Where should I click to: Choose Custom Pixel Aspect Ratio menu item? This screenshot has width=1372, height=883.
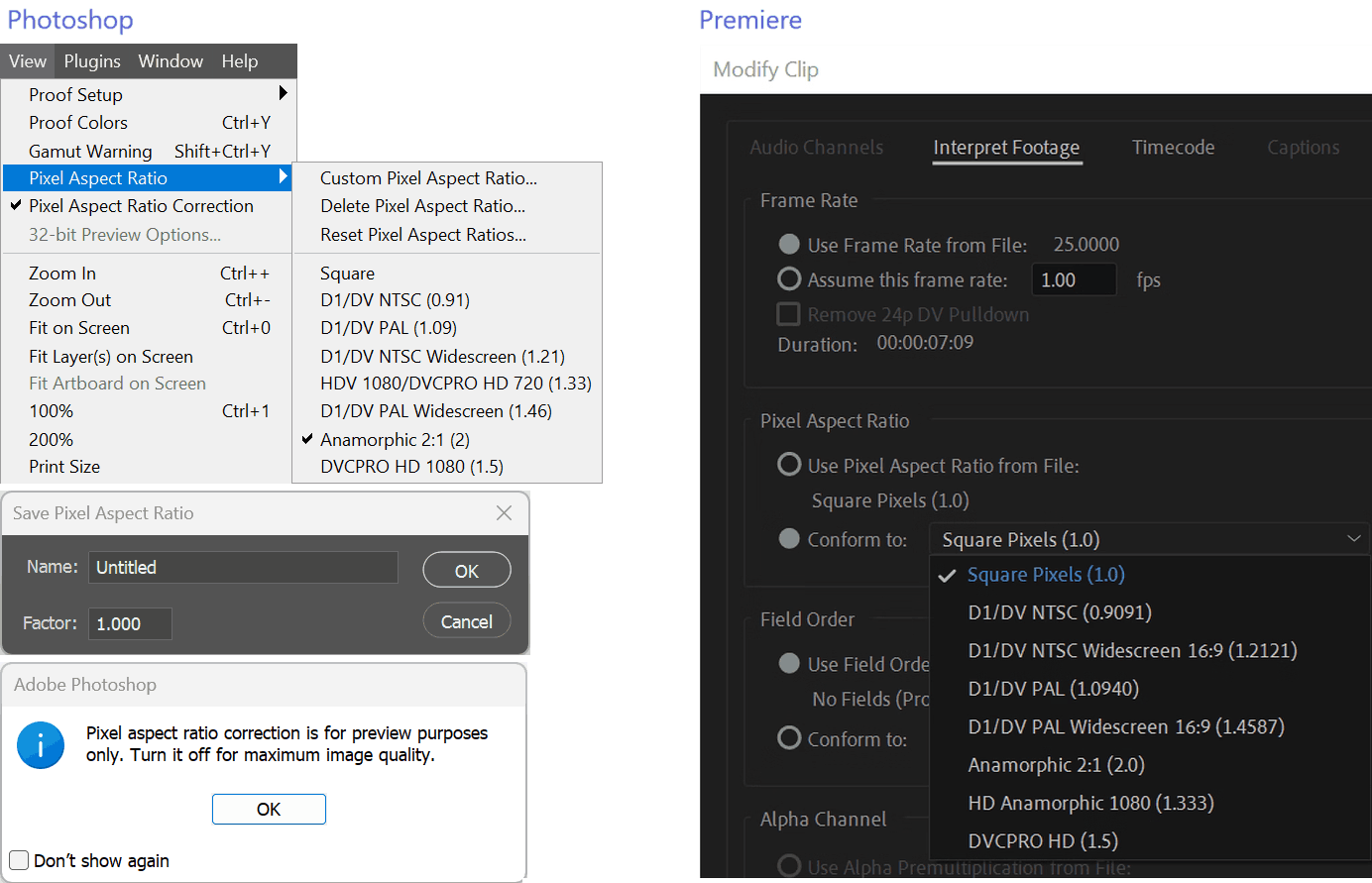428,178
